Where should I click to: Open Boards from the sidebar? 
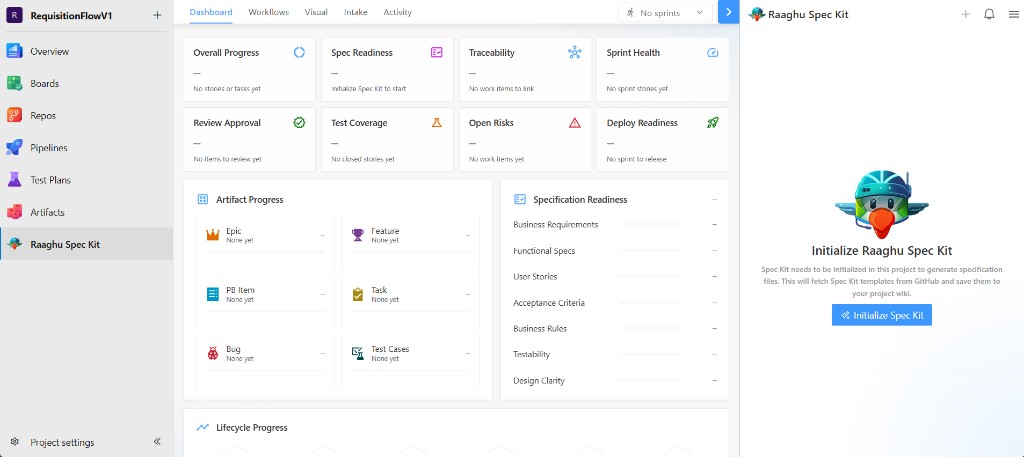point(86,84)
